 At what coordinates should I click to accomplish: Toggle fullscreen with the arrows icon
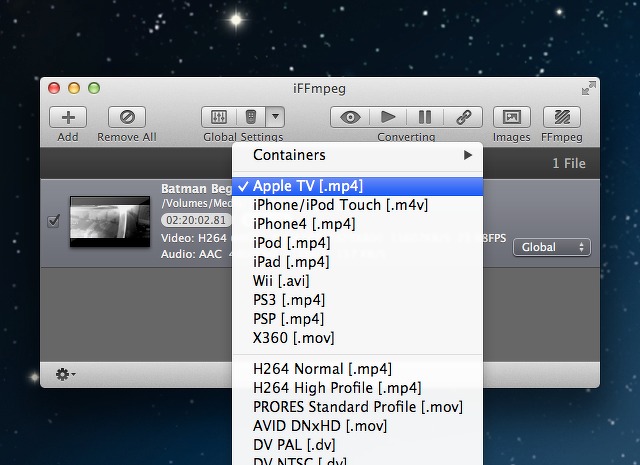[x=589, y=88]
